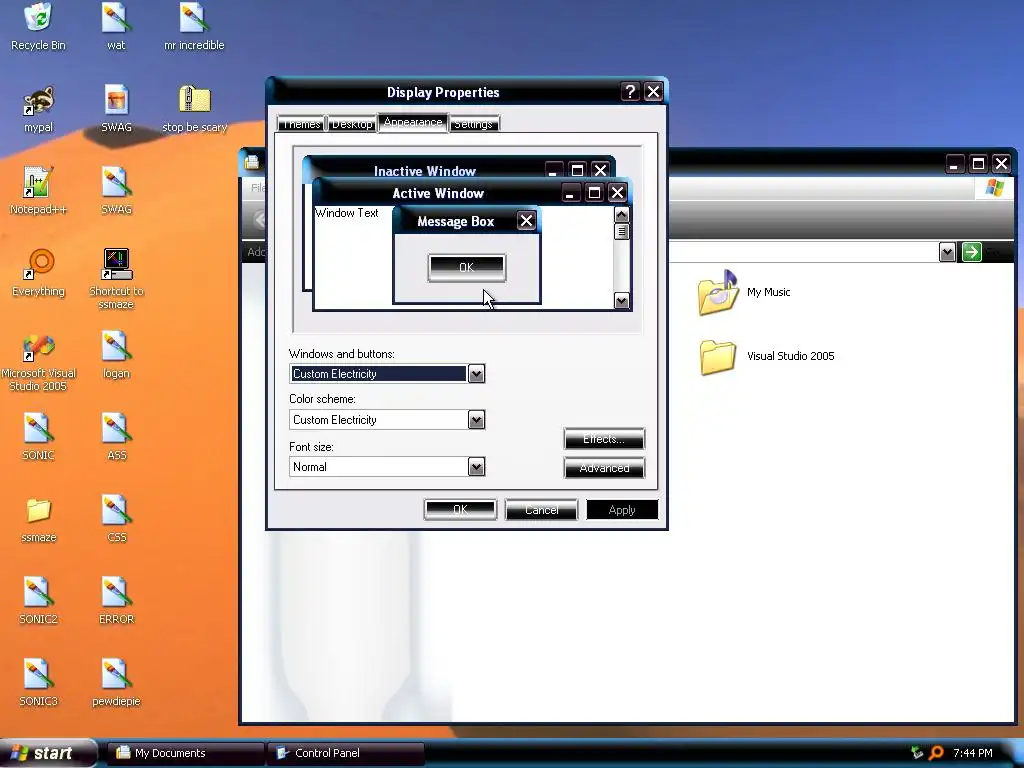This screenshot has width=1024, height=768.
Task: Click the green Go arrow in My Documents
Action: click(972, 252)
